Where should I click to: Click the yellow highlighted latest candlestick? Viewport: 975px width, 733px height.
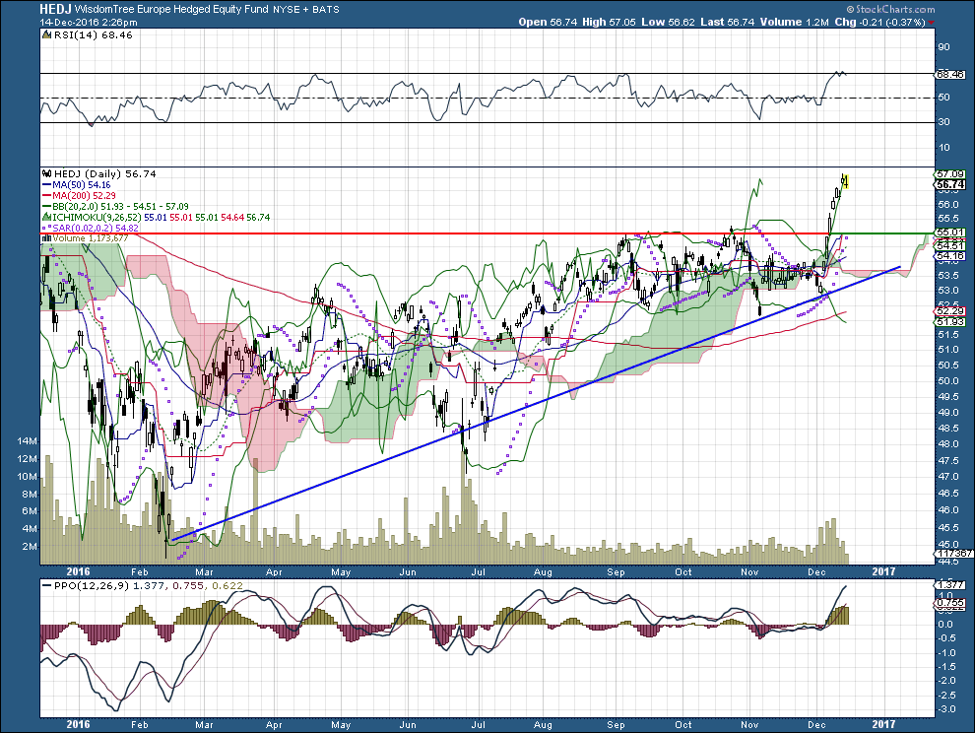844,181
